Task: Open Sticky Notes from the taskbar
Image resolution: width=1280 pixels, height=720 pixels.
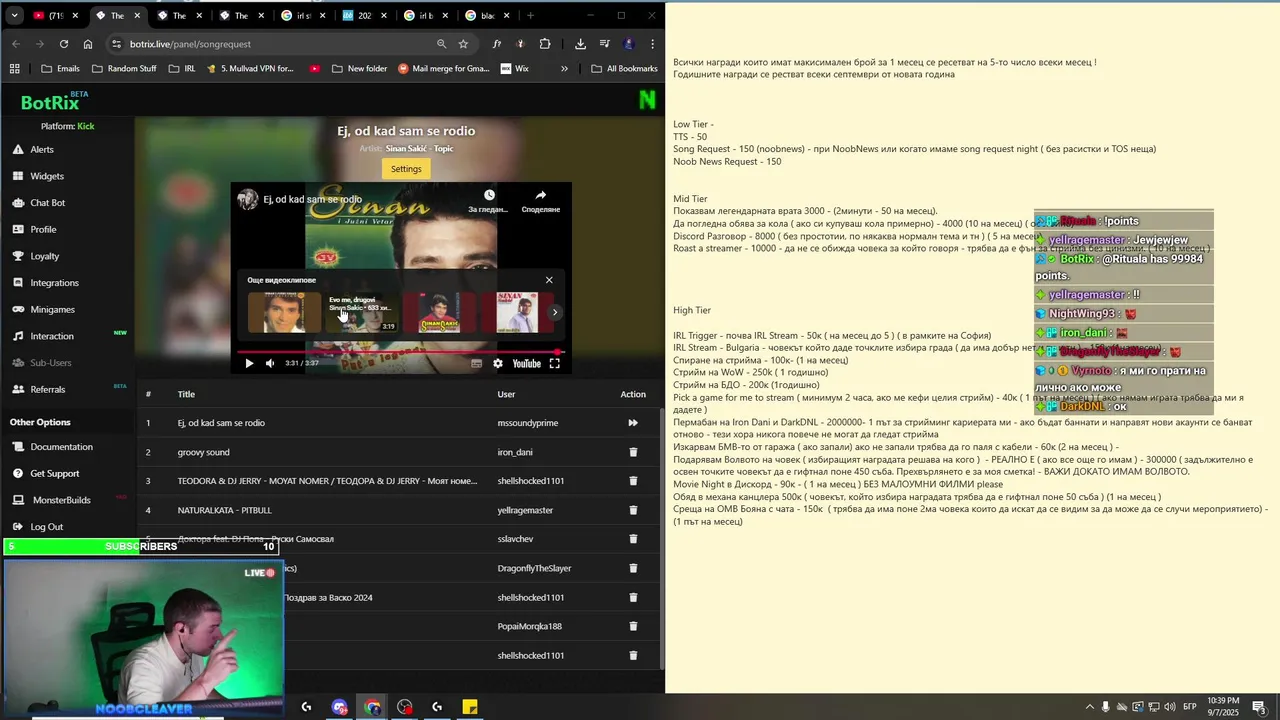Action: coord(470,707)
